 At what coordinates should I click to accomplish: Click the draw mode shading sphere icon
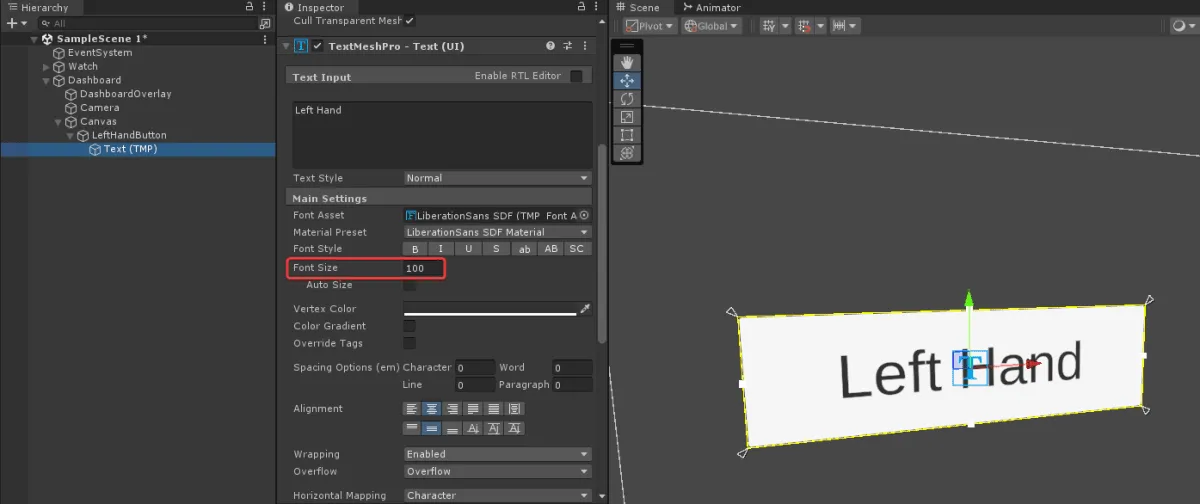[1178, 26]
